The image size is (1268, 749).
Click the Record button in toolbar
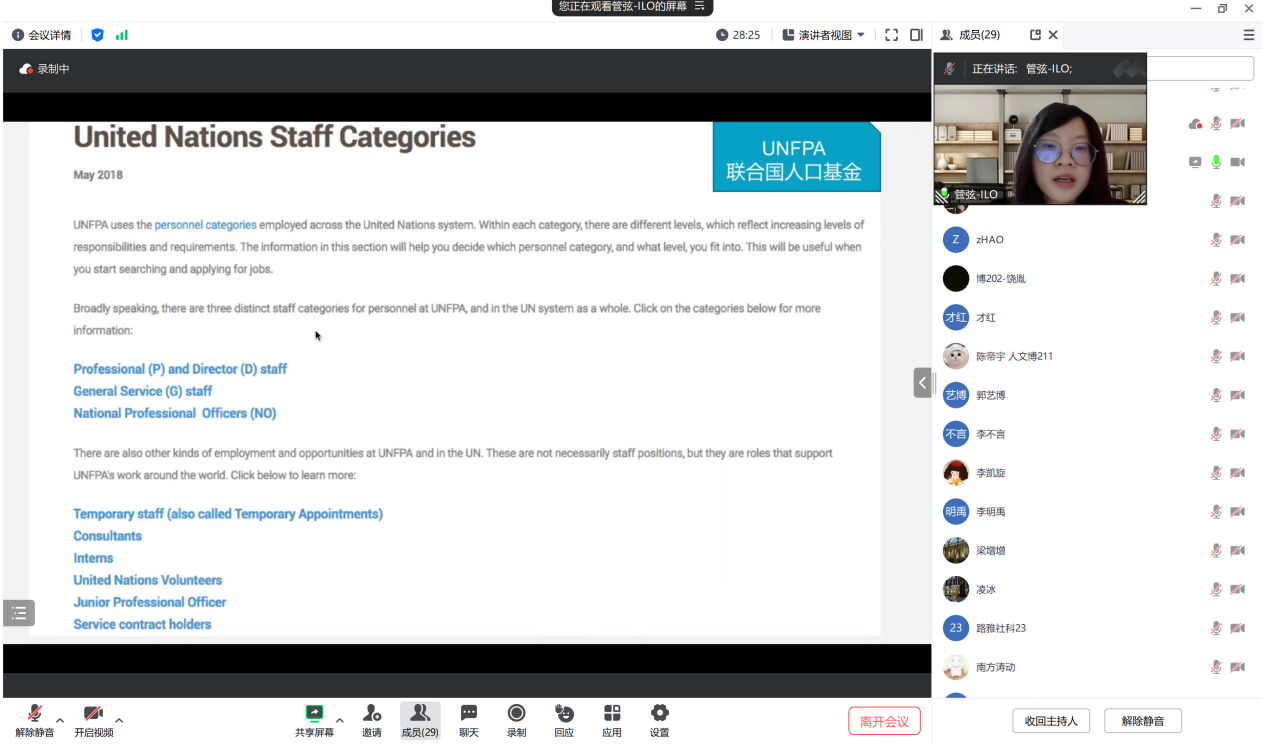click(516, 719)
